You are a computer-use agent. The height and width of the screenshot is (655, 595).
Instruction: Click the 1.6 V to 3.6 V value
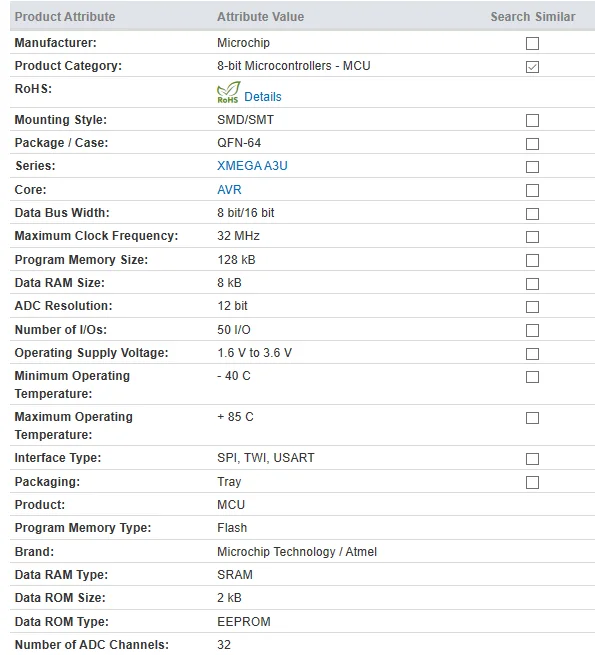click(254, 353)
